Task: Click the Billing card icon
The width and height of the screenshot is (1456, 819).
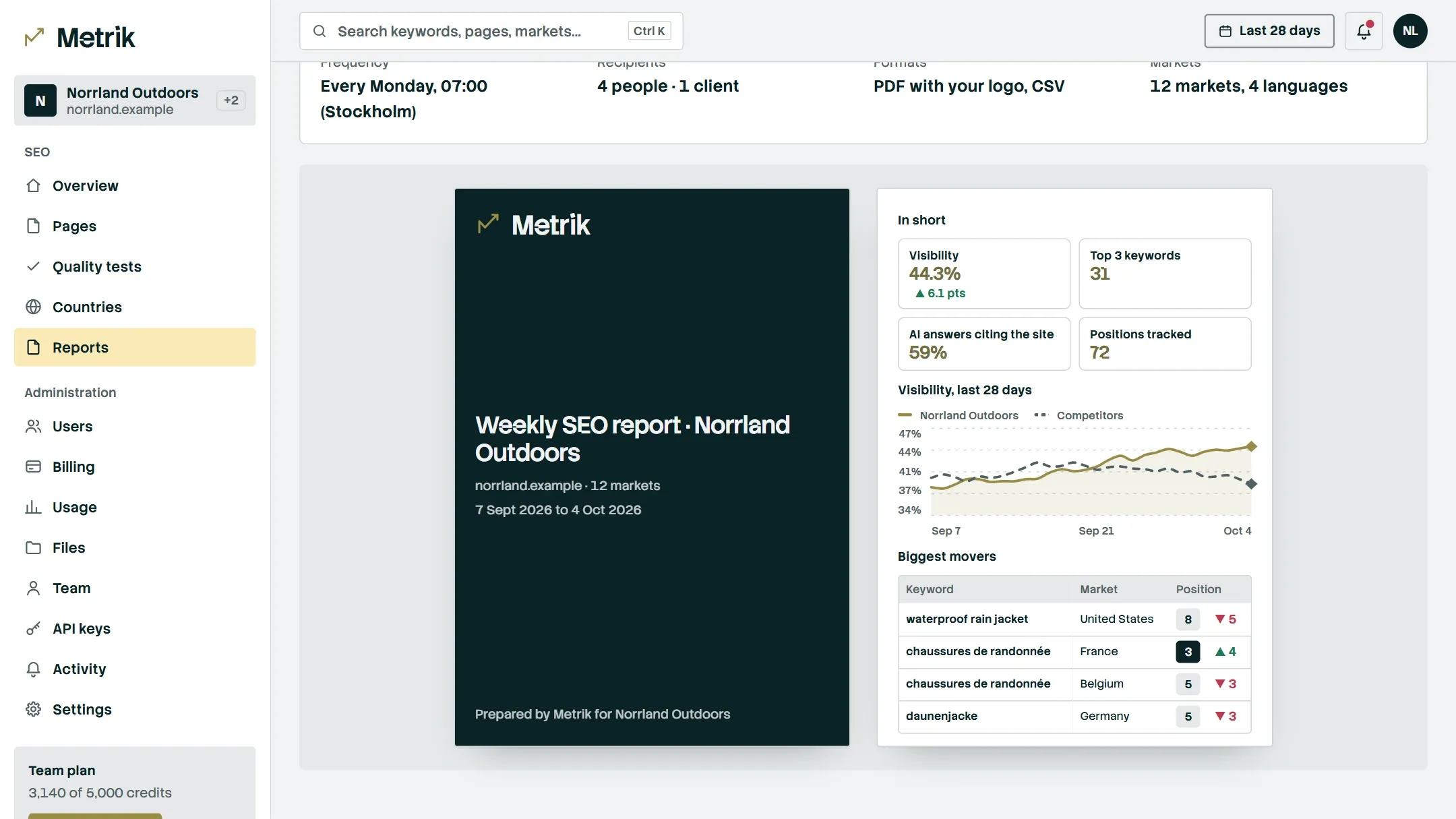Action: [x=33, y=466]
